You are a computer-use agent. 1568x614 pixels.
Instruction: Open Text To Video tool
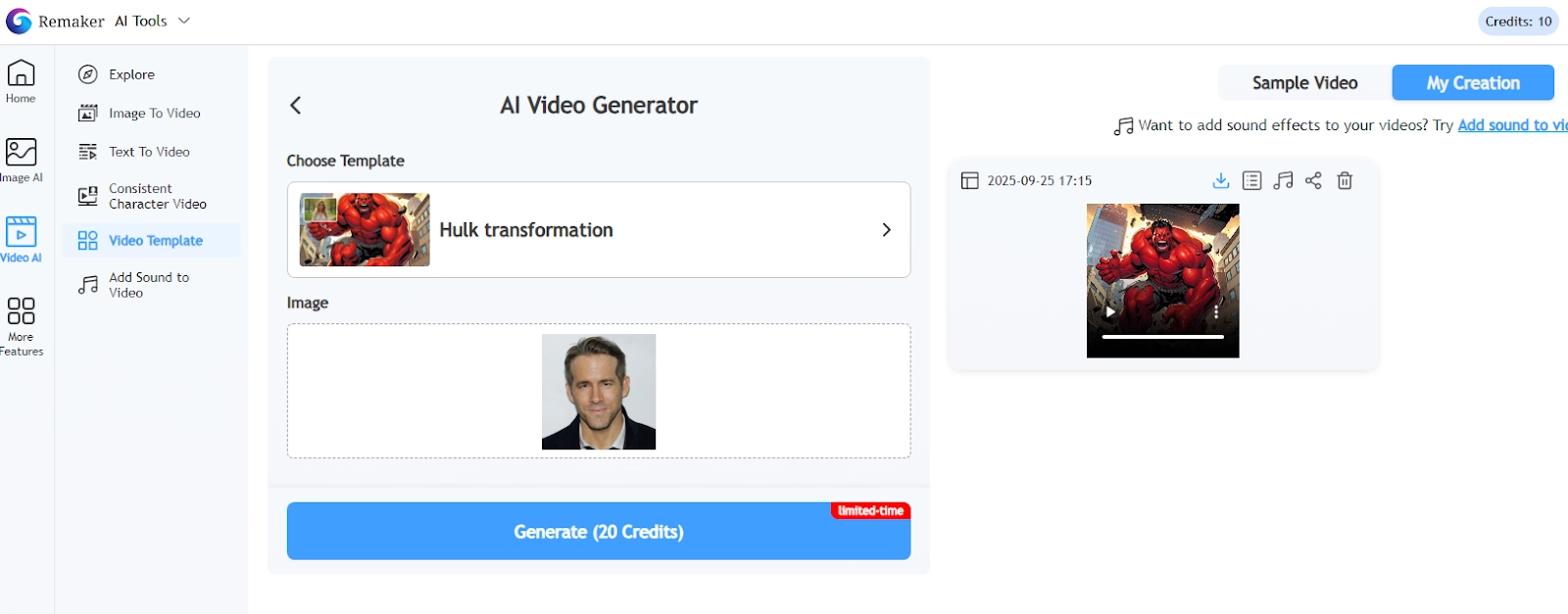click(152, 152)
